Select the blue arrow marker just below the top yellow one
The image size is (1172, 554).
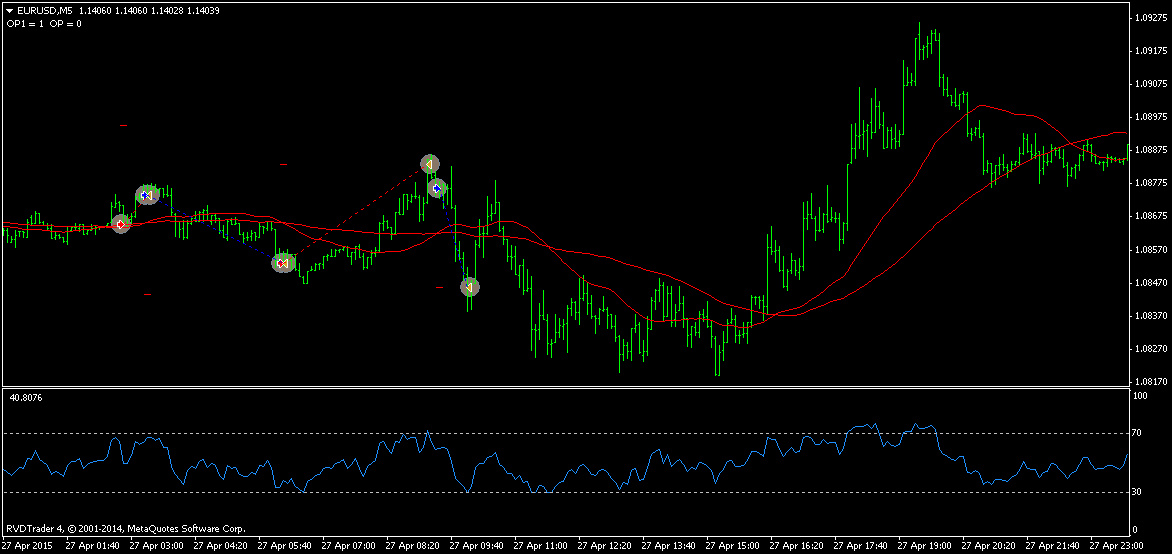click(x=437, y=188)
